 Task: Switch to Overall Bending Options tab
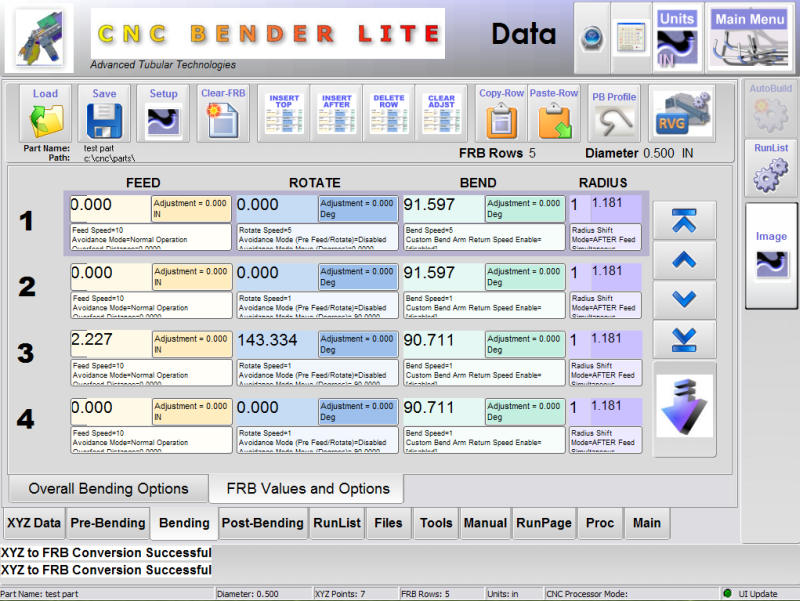pos(108,489)
